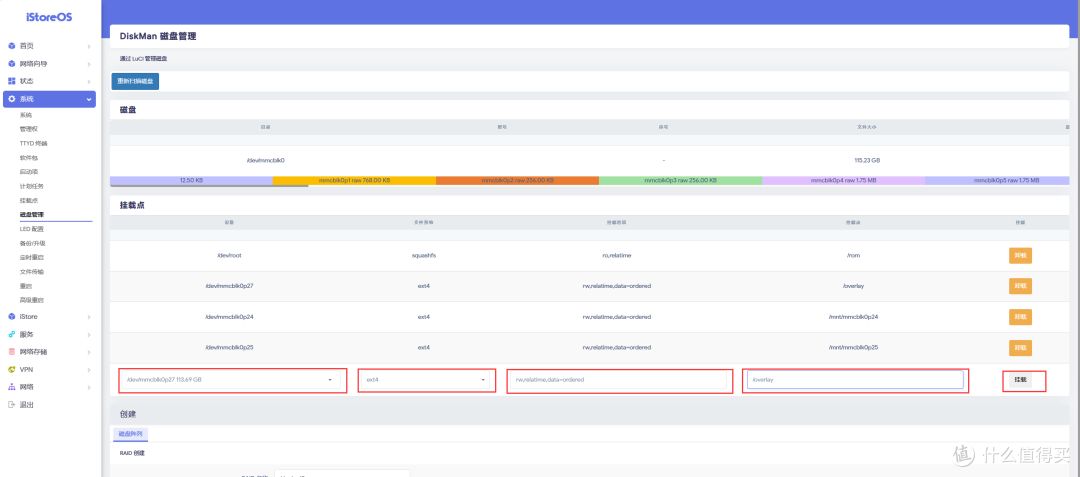Select the mmcblk0p4 raw 1.75 MB segment
Screen dimensions: 1080x477
coord(844,180)
